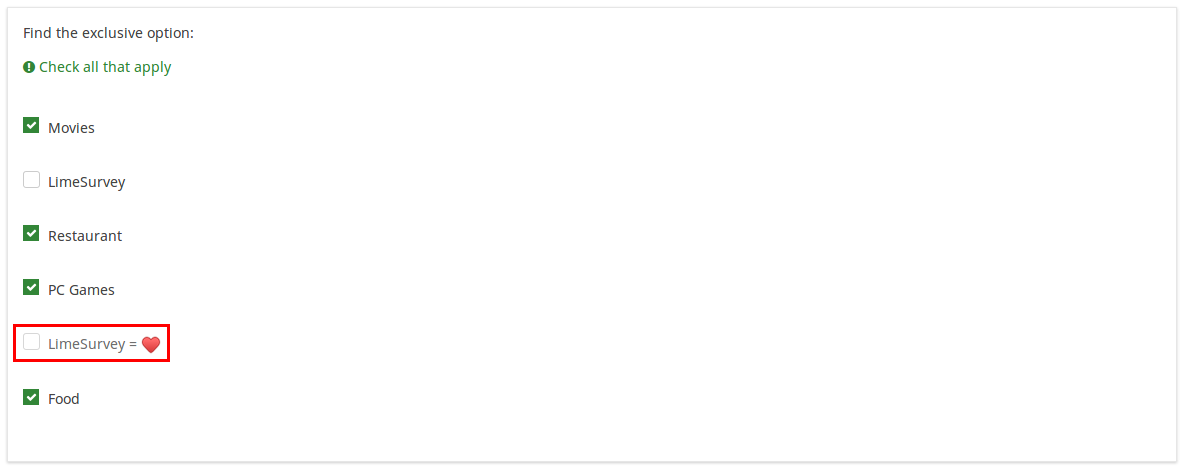Image resolution: width=1185 pixels, height=469 pixels.
Task: Tick the plain LimeSurvey checkbox
Action: click(x=31, y=180)
